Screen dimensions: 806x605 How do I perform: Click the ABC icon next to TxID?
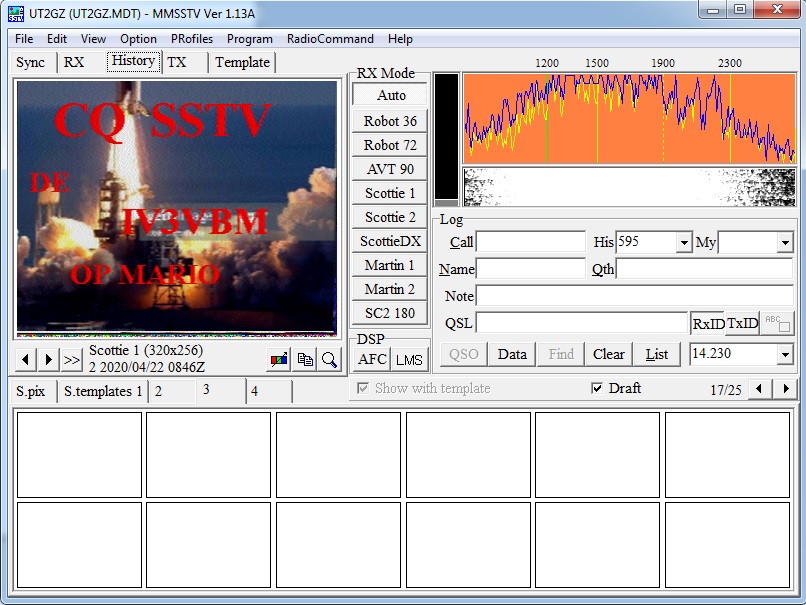(x=777, y=324)
